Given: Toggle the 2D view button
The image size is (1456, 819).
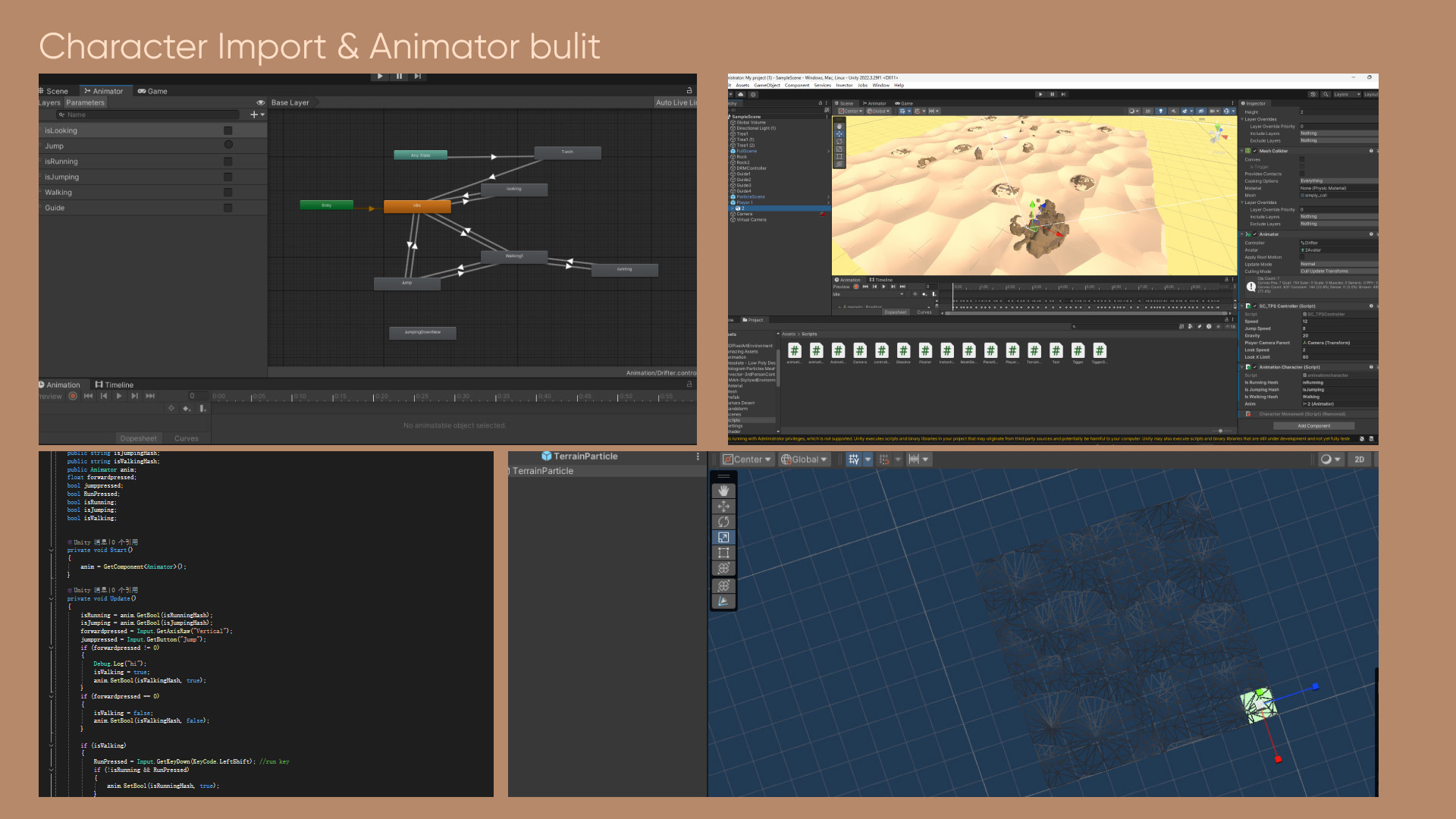Looking at the screenshot, I should point(1359,460).
